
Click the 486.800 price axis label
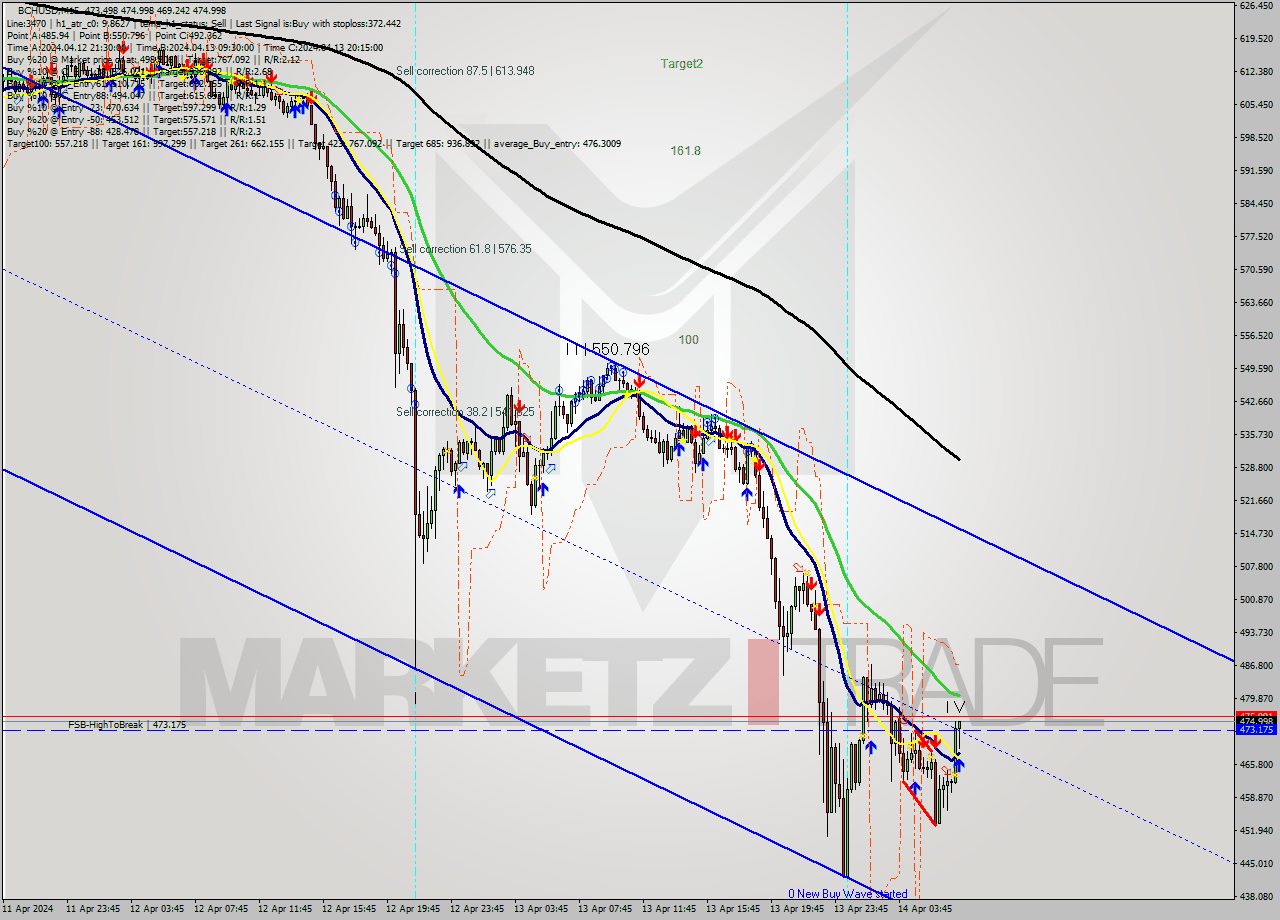click(1256, 666)
